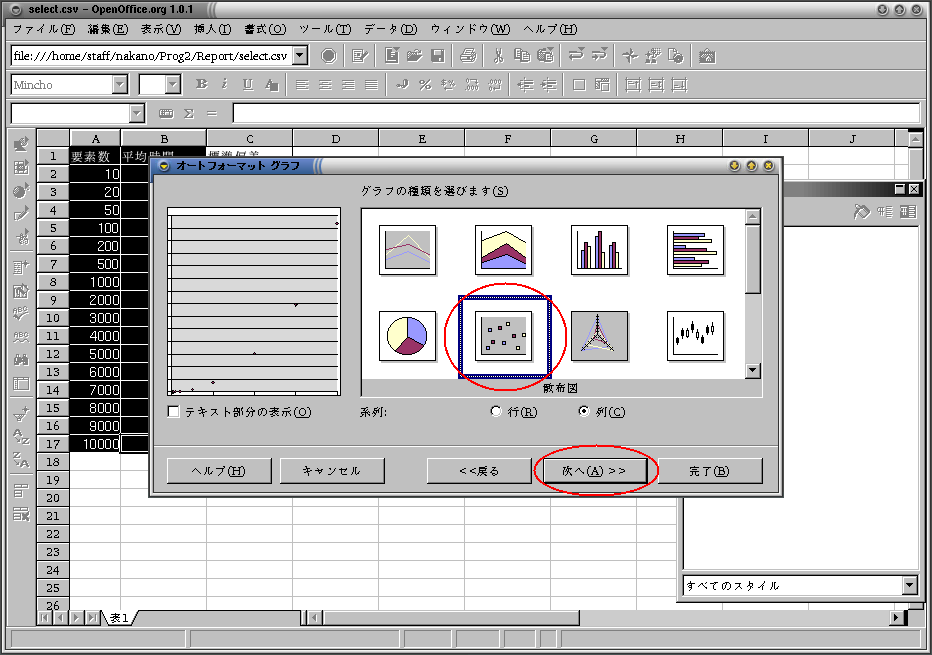Click the Print icon in toolbar
The width and height of the screenshot is (932, 655).
click(x=468, y=56)
